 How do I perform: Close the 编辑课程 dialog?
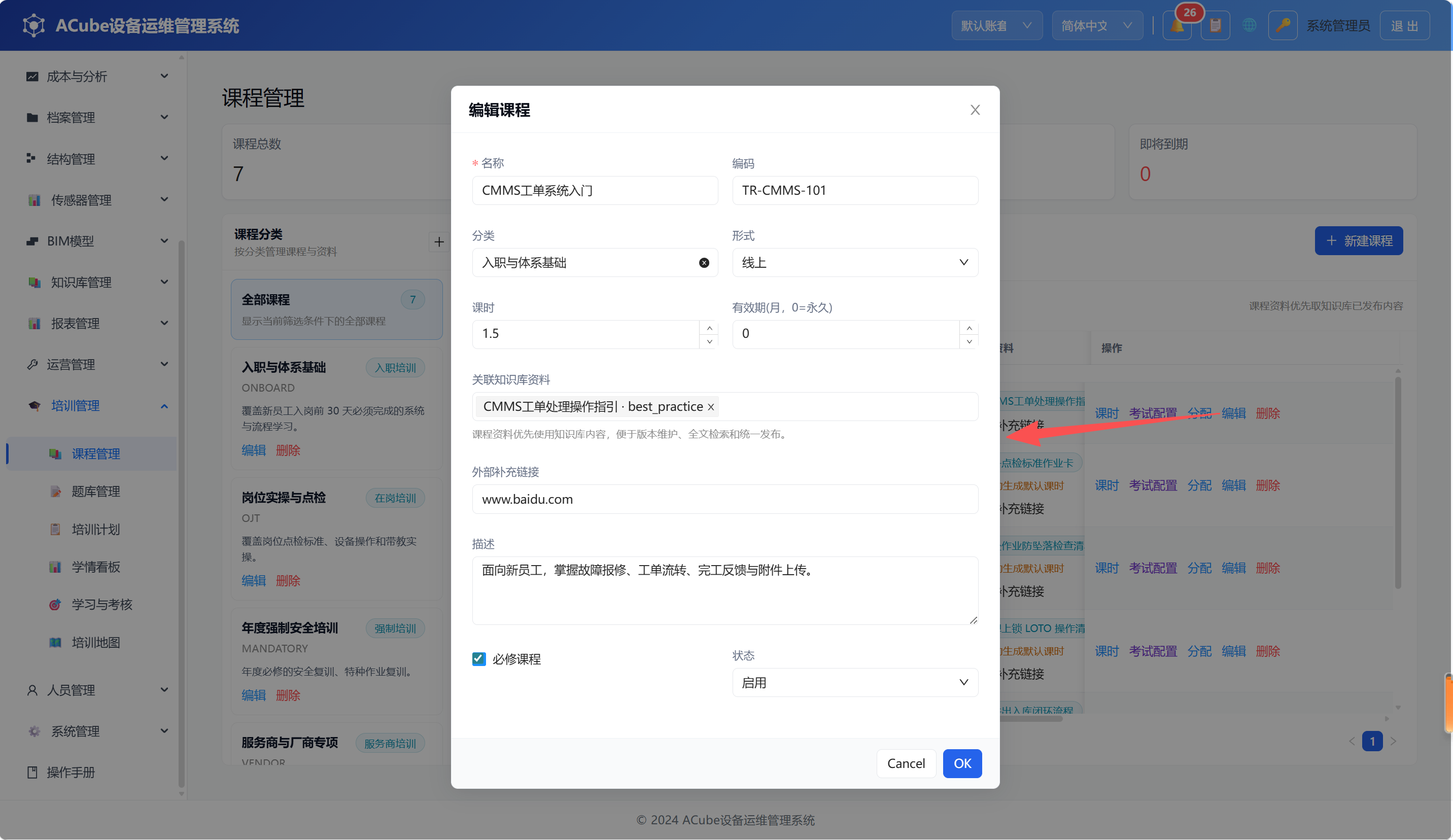pos(975,110)
